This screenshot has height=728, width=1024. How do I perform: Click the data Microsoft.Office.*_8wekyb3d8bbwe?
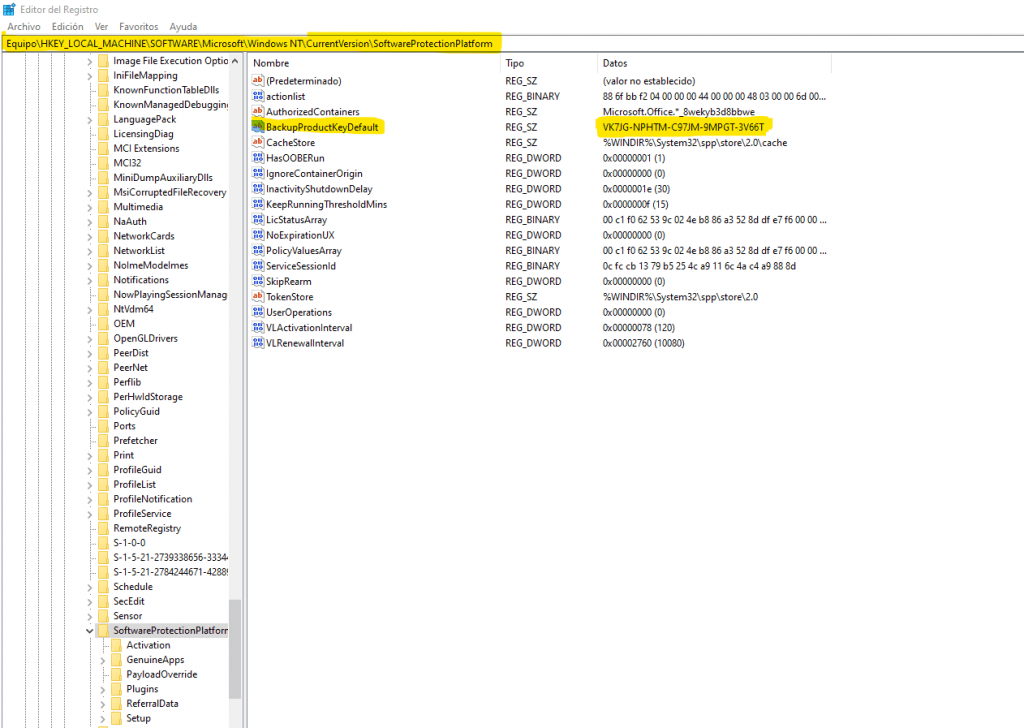[679, 112]
